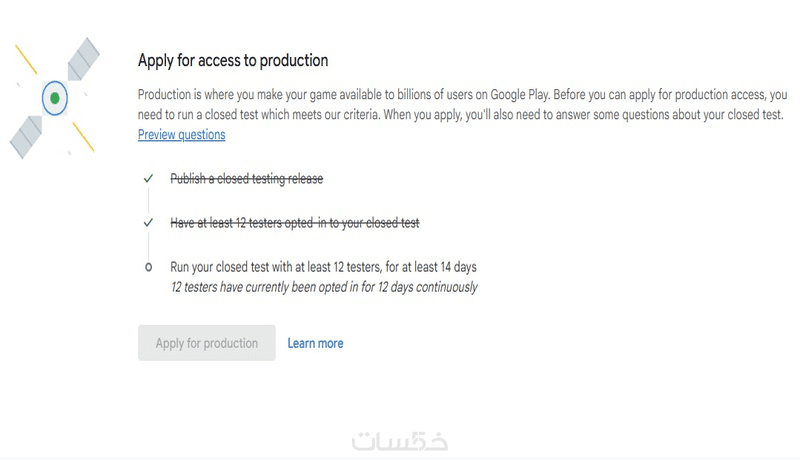Image resolution: width=800 pixels, height=460 pixels.
Task: Select the struck-through Have at least 12 testers step
Action: click(294, 222)
